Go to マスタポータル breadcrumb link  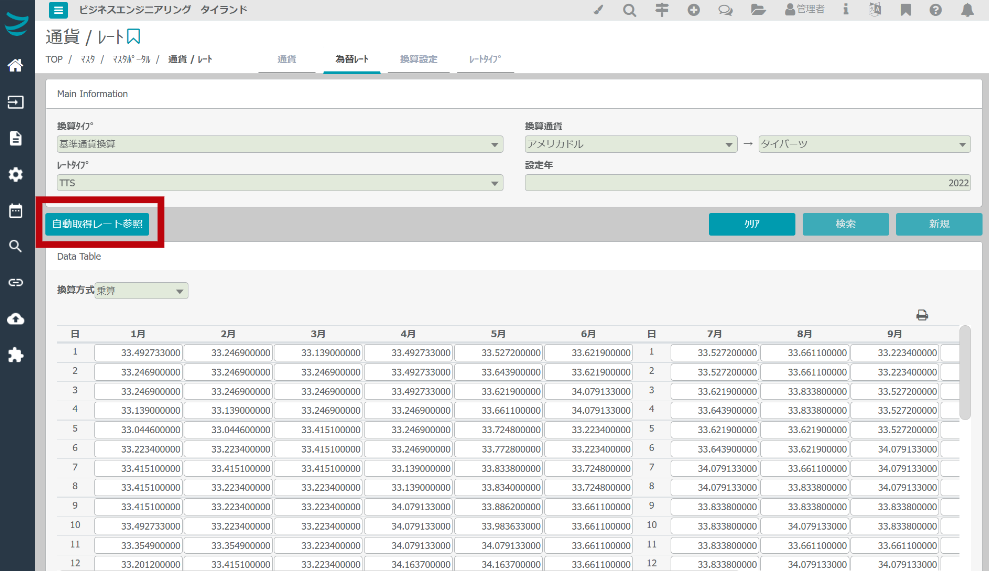click(131, 59)
